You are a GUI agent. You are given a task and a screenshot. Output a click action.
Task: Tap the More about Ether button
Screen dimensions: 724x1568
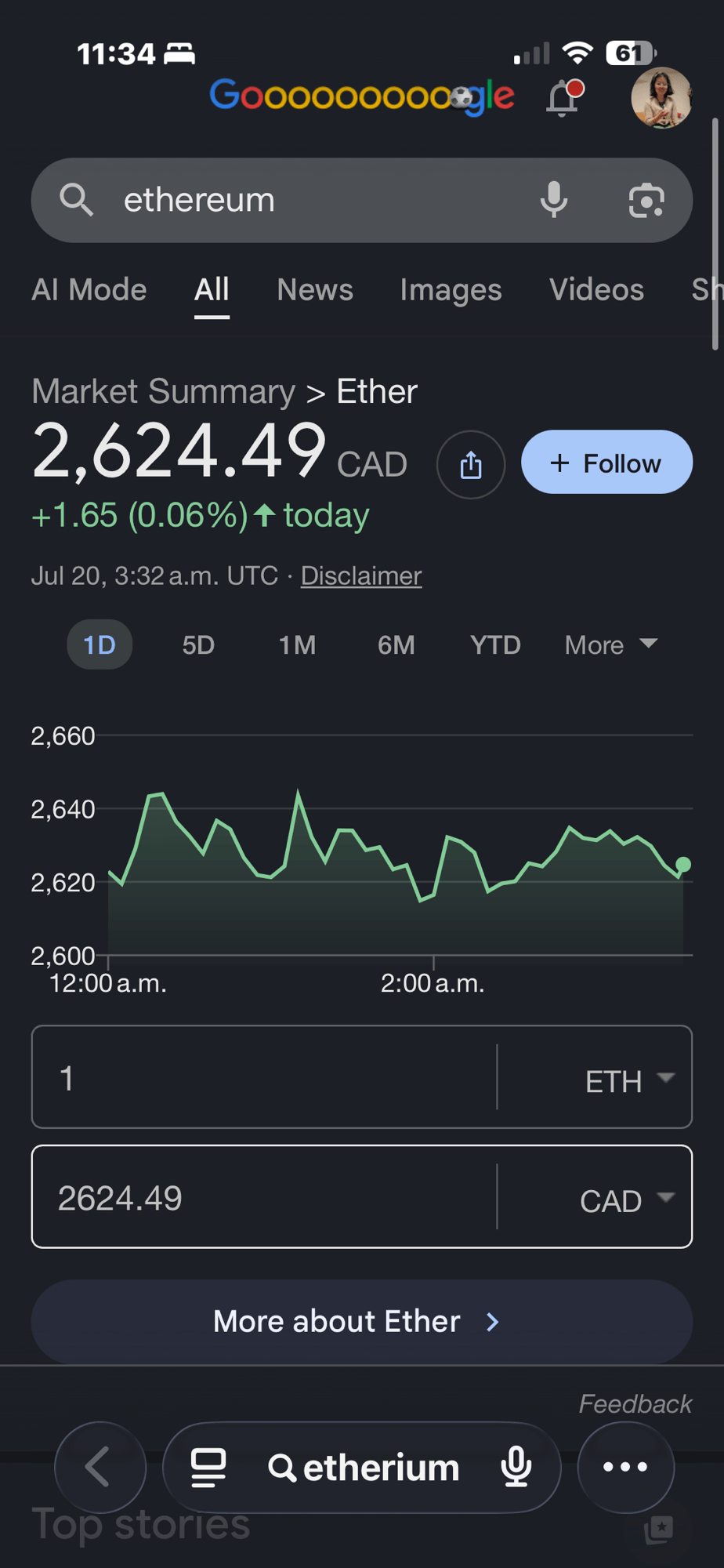pos(361,1322)
